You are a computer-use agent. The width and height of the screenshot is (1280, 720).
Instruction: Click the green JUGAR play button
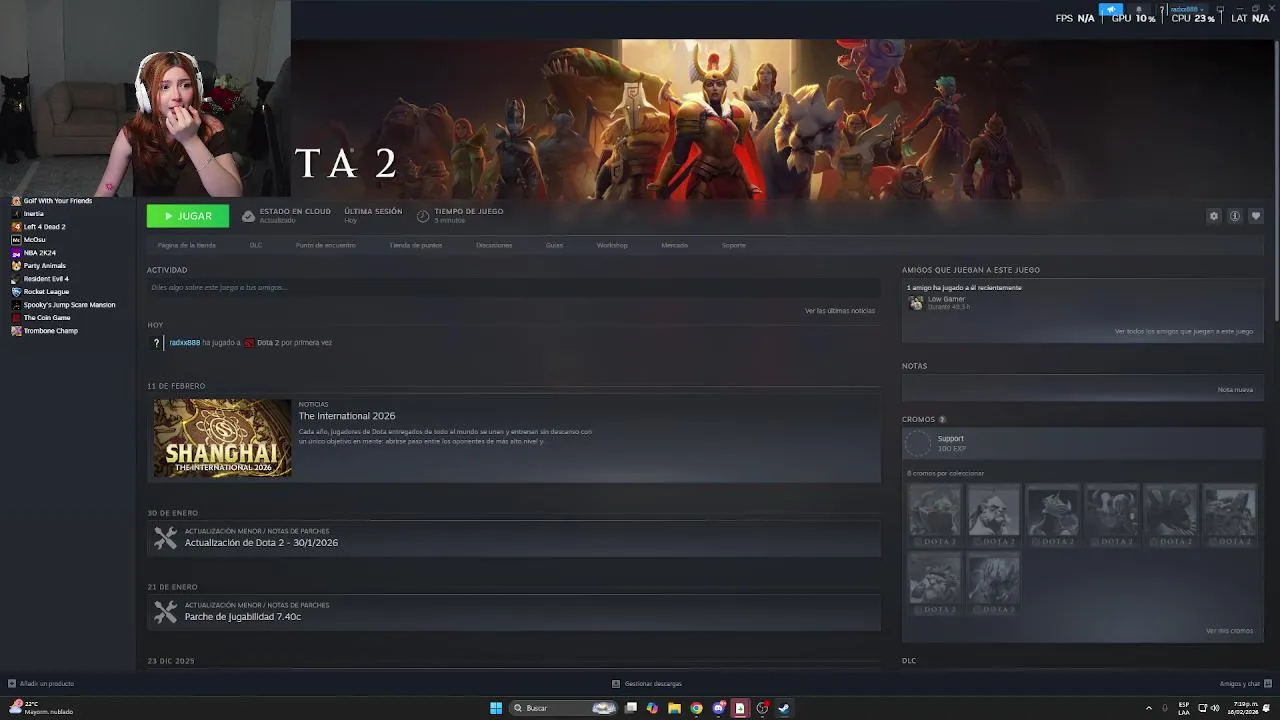click(x=188, y=216)
